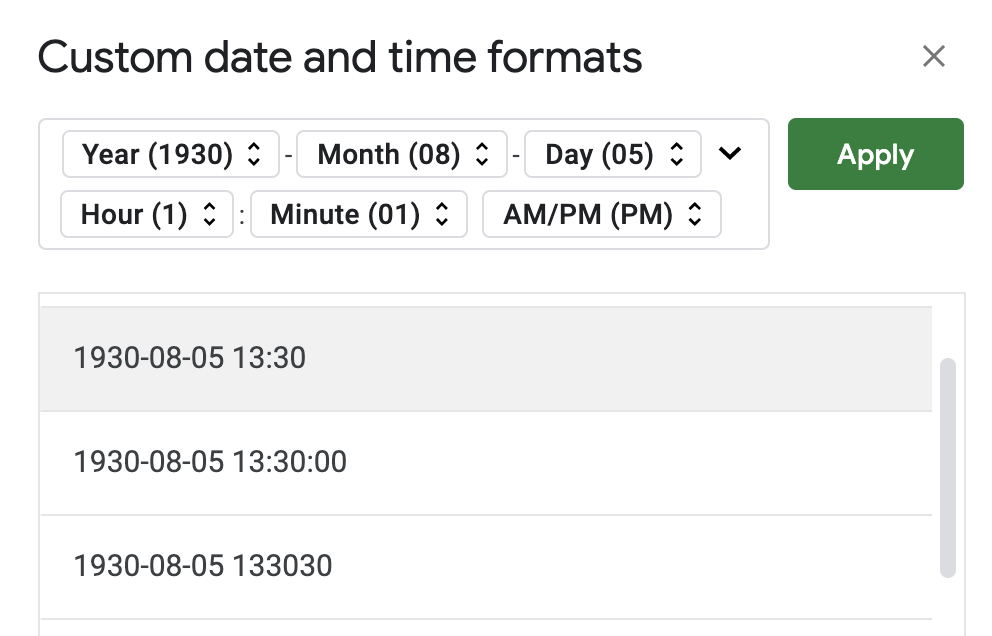Select the AM/PM (PM) token label
This screenshot has height=636, width=992.
tap(588, 215)
